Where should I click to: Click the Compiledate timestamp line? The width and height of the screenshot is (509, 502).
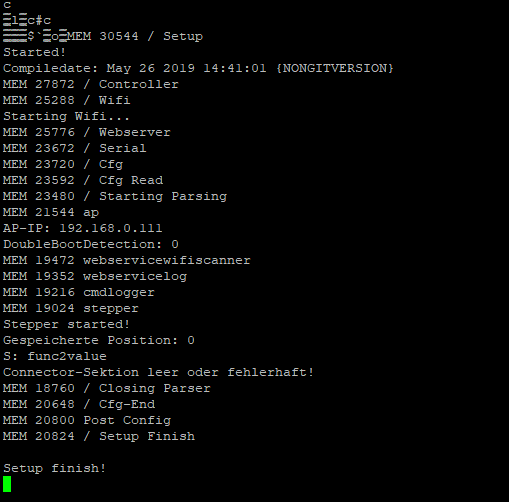[x=198, y=68]
